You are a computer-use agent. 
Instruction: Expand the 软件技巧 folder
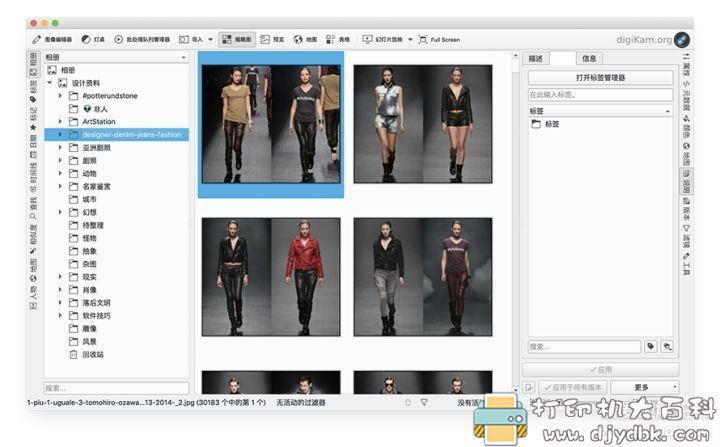coord(60,316)
